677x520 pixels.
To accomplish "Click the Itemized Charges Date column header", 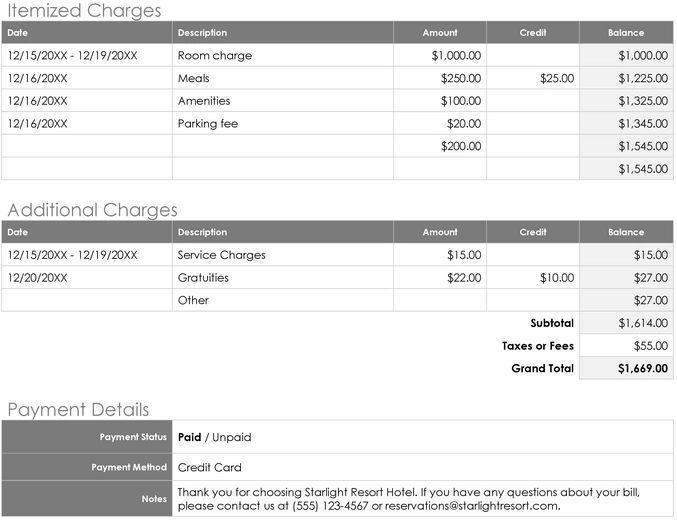I will (x=87, y=32).
